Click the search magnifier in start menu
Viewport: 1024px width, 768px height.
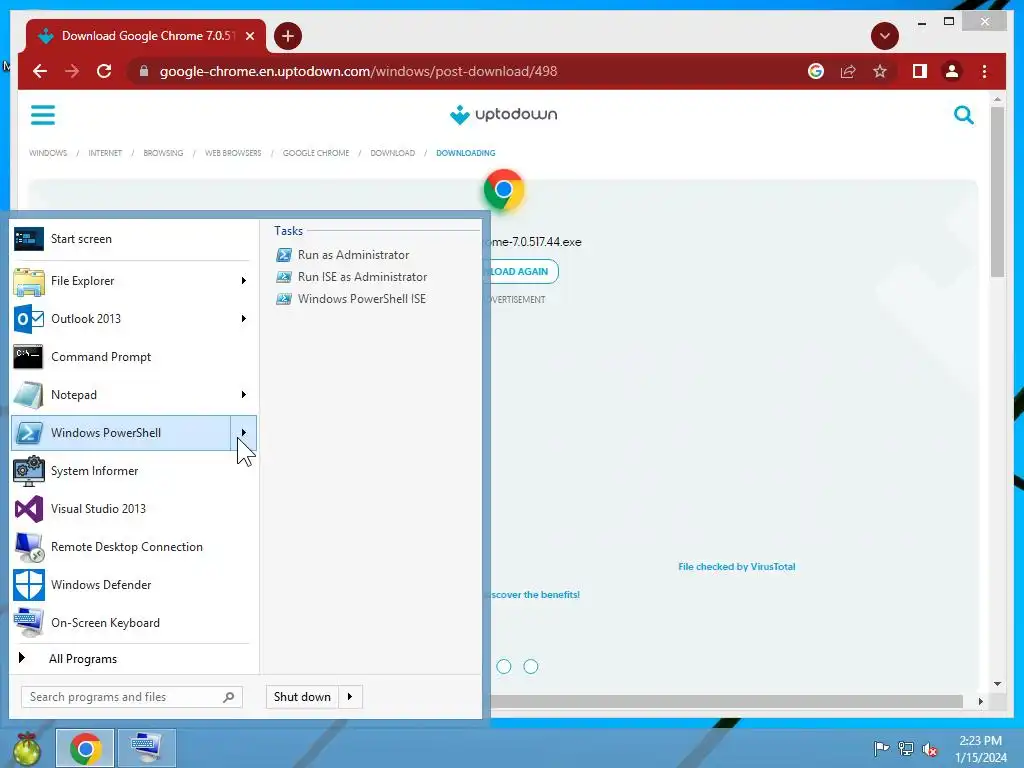229,697
